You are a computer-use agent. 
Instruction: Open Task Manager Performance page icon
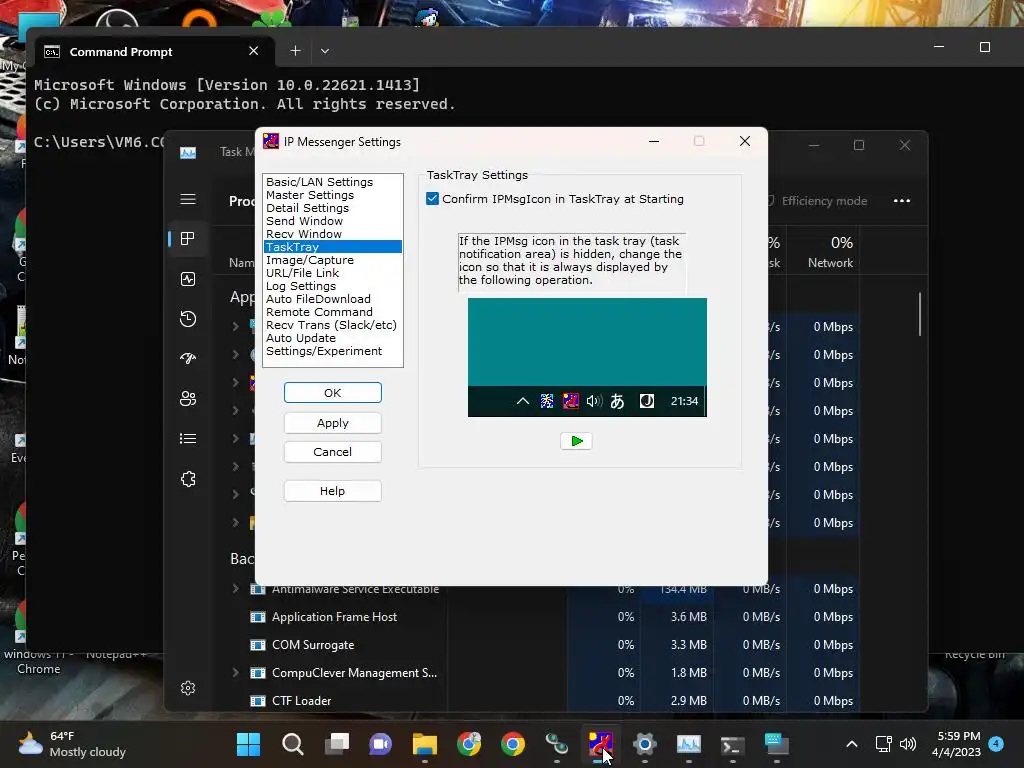[188, 280]
